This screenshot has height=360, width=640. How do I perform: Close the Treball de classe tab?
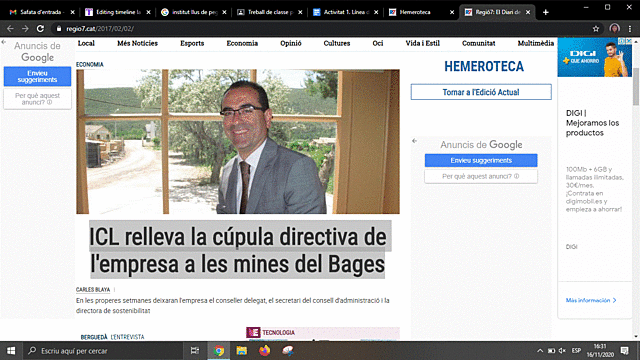(300, 12)
